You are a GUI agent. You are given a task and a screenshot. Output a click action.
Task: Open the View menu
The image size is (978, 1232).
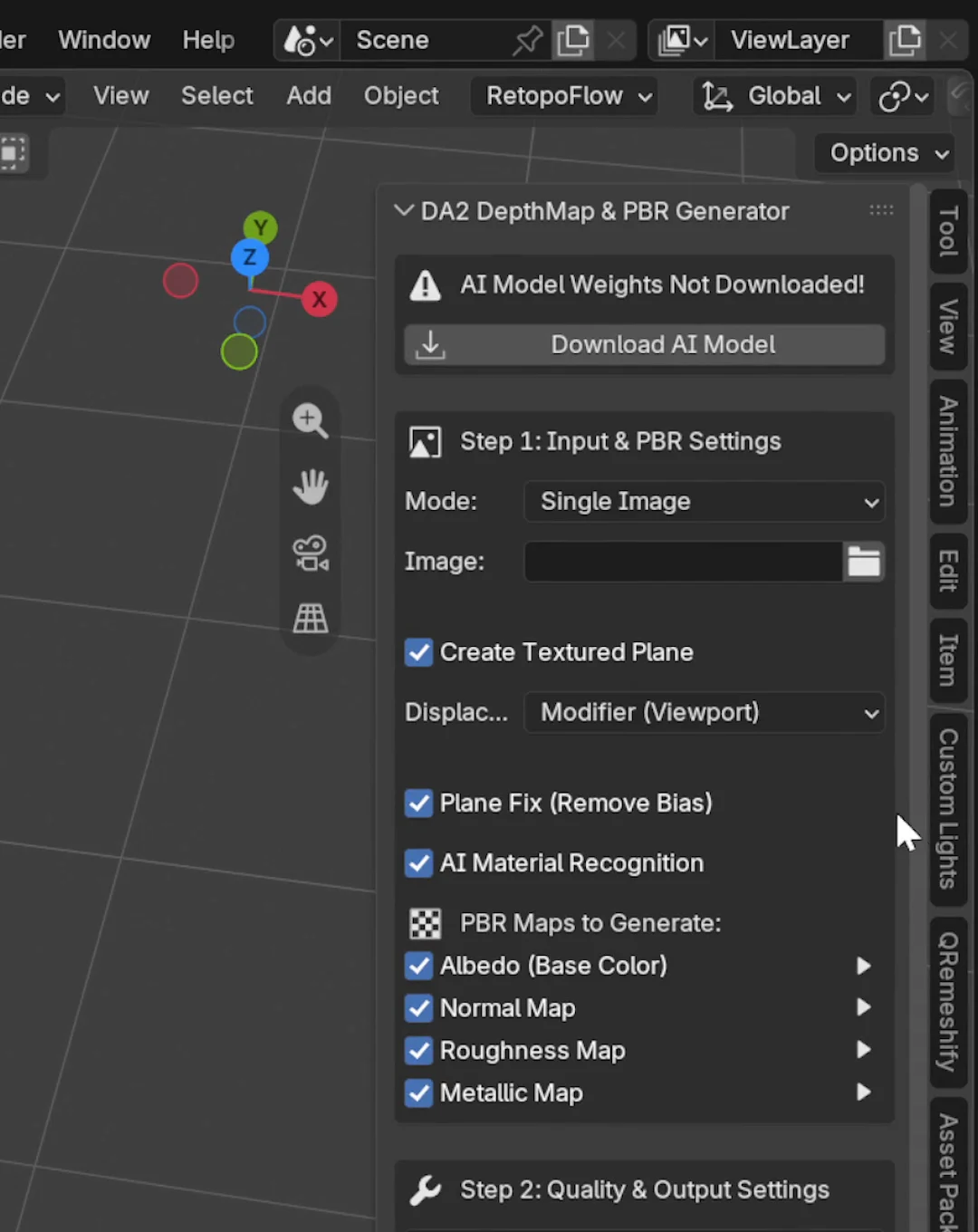120,96
